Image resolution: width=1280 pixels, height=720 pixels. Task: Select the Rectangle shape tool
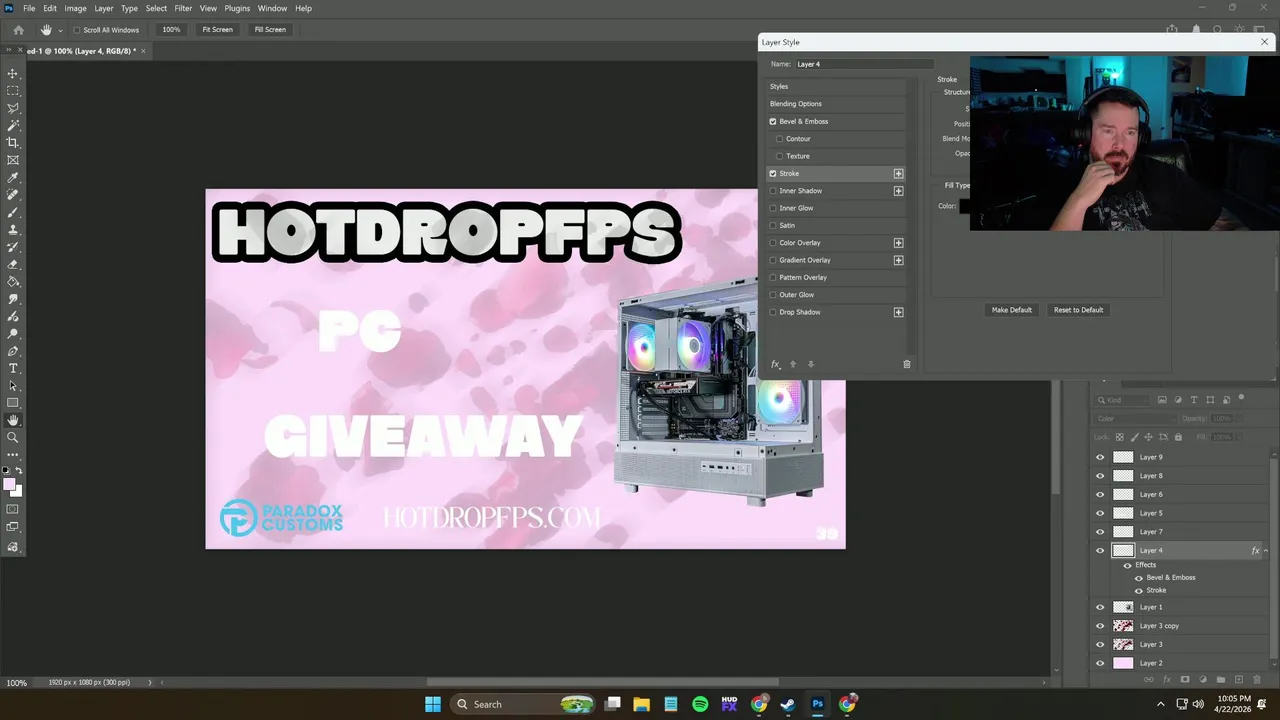(13, 403)
